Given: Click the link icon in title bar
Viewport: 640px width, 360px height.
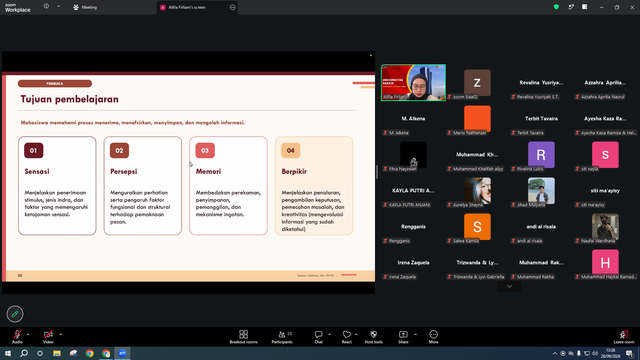Looking at the screenshot, I should (571, 7).
